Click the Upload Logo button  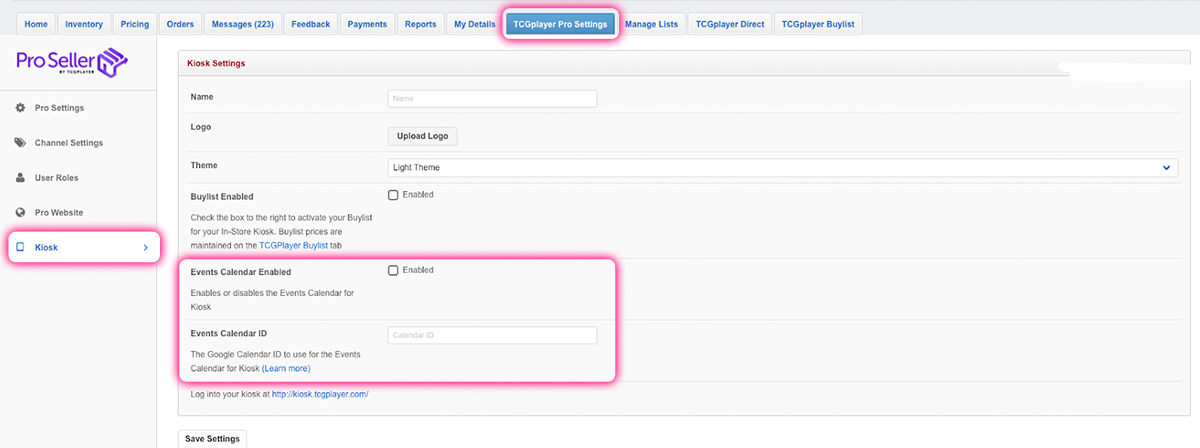pyautogui.click(x=423, y=136)
